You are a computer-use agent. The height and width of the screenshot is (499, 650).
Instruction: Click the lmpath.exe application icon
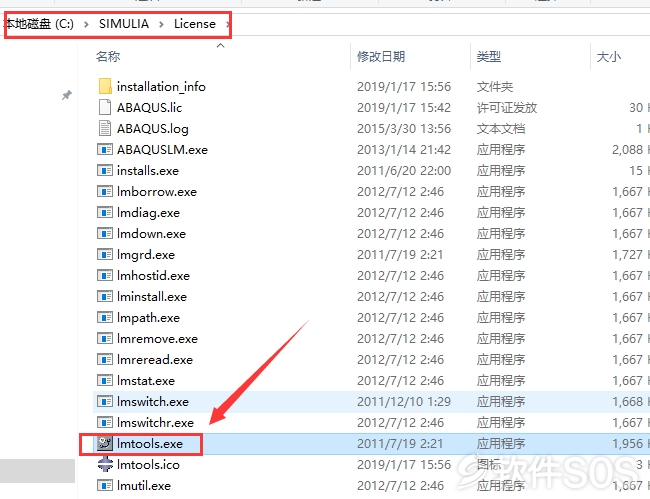coord(105,317)
